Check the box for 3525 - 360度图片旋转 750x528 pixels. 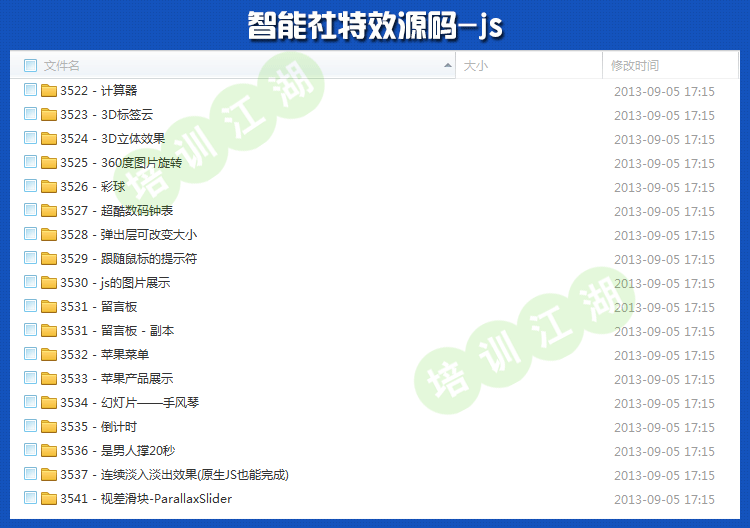pos(30,162)
